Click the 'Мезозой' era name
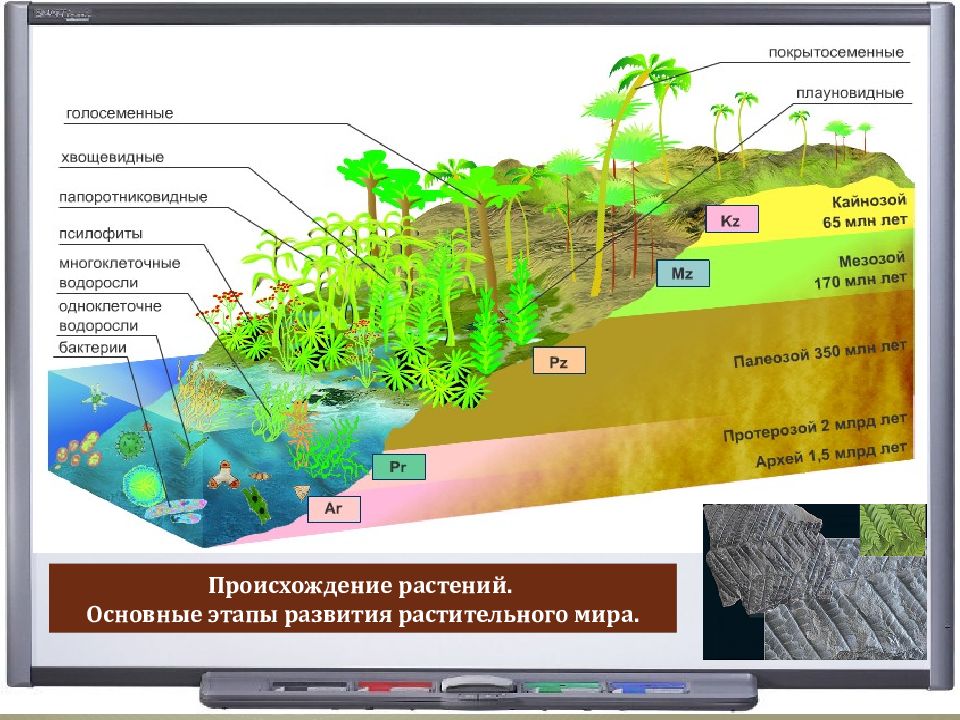This screenshot has width=960, height=720. point(871,260)
